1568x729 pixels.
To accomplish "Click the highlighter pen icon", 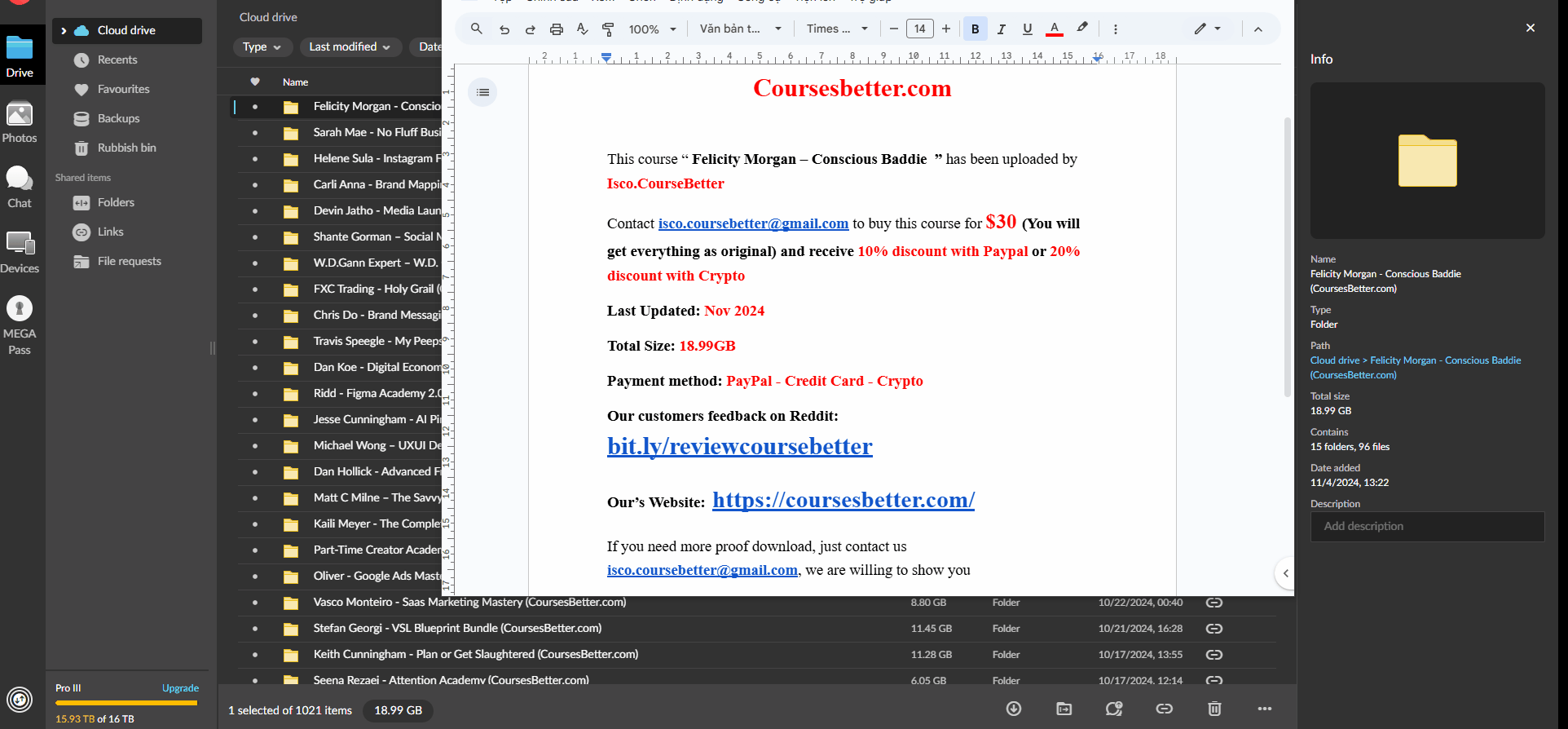I will coord(1082,28).
